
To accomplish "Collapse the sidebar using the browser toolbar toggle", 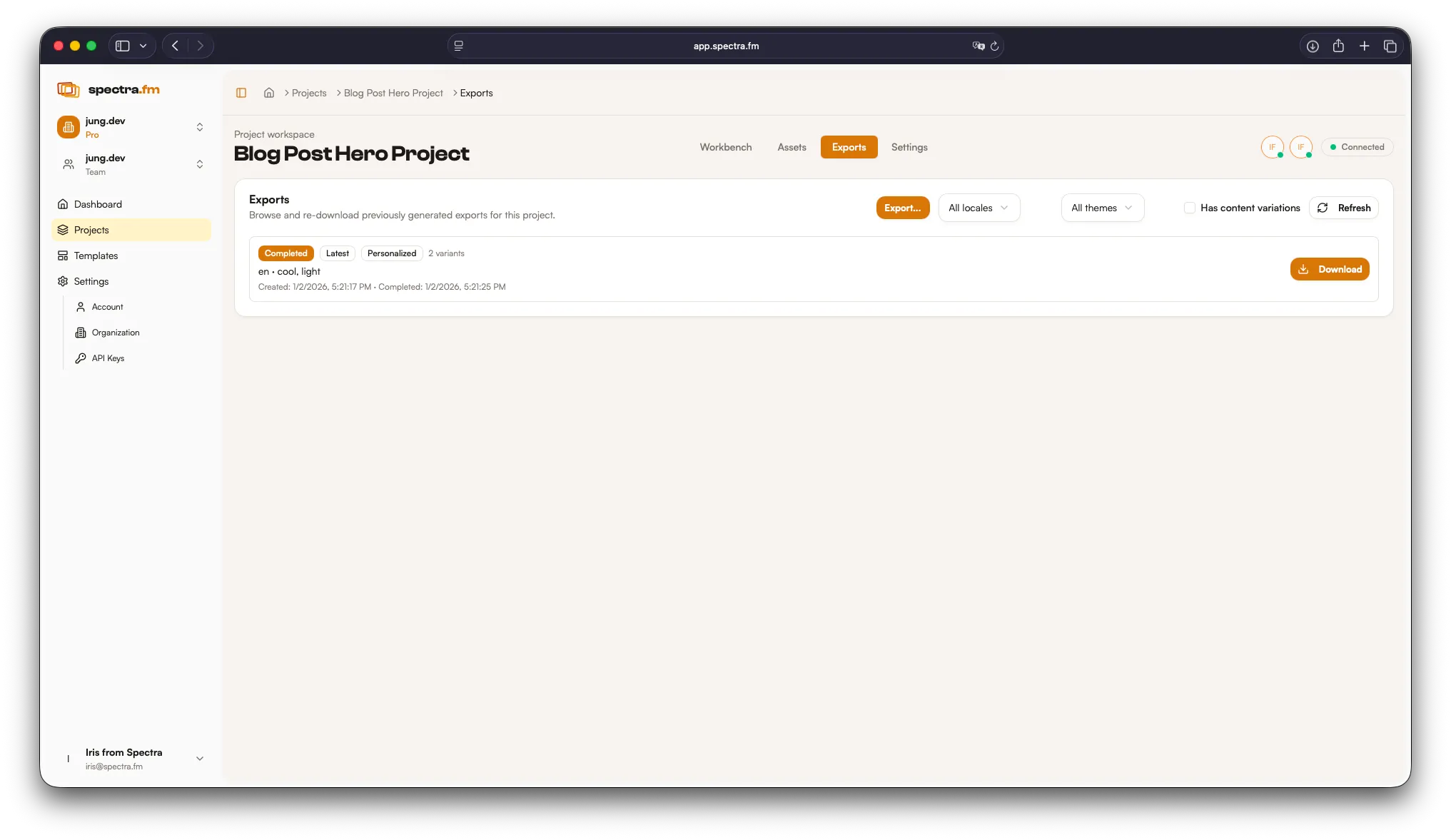I will tap(121, 45).
